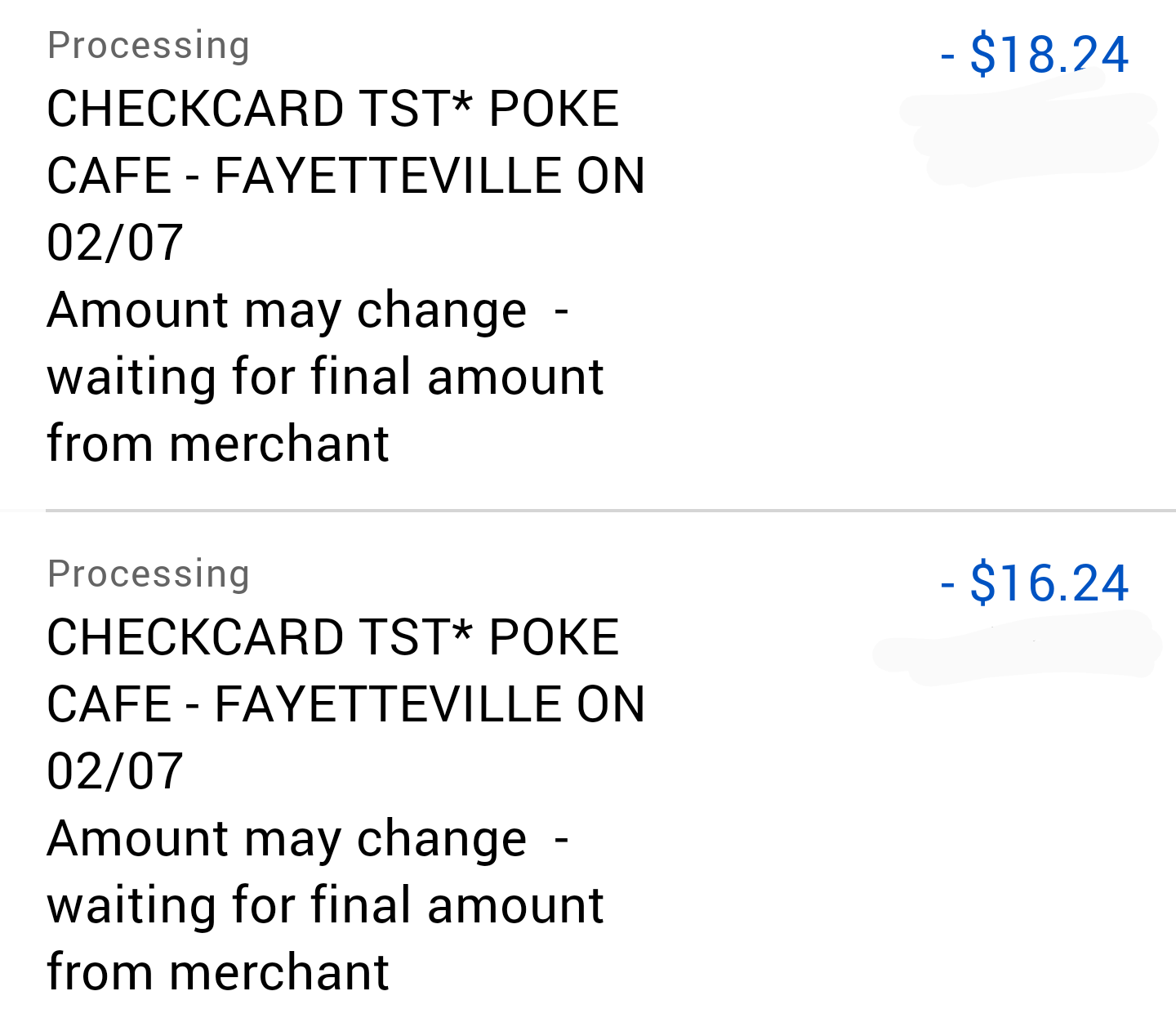Click 'waiting for final amount' in the $18.24 transaction
This screenshot has width=1176, height=1018.
(325, 377)
